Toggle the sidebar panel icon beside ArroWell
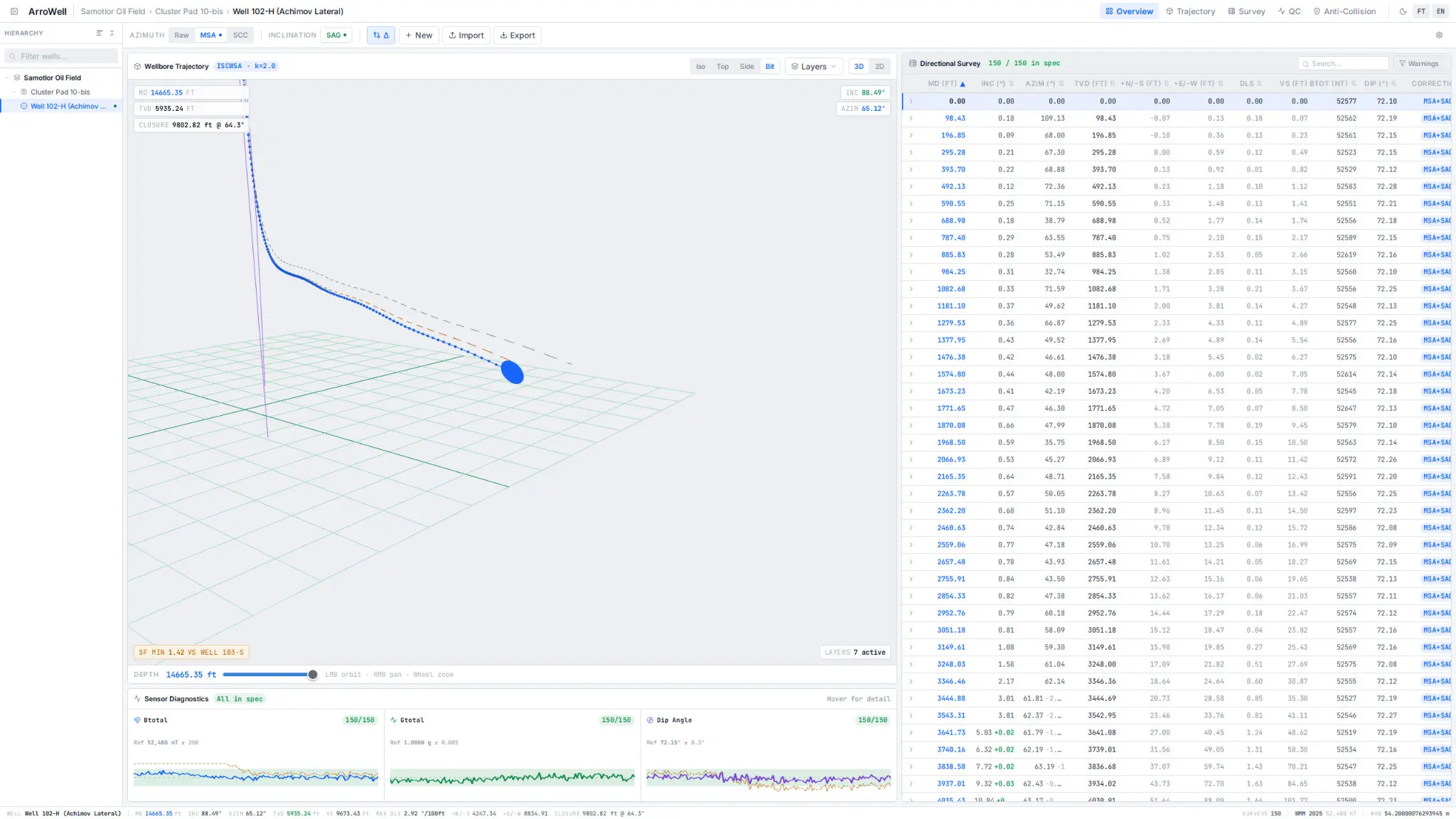 14,11
